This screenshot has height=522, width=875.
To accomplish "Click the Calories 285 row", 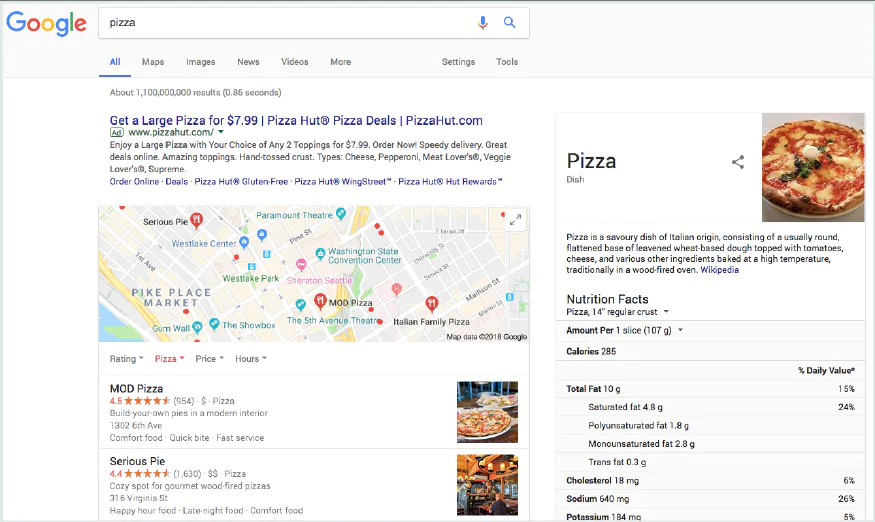I will point(710,351).
